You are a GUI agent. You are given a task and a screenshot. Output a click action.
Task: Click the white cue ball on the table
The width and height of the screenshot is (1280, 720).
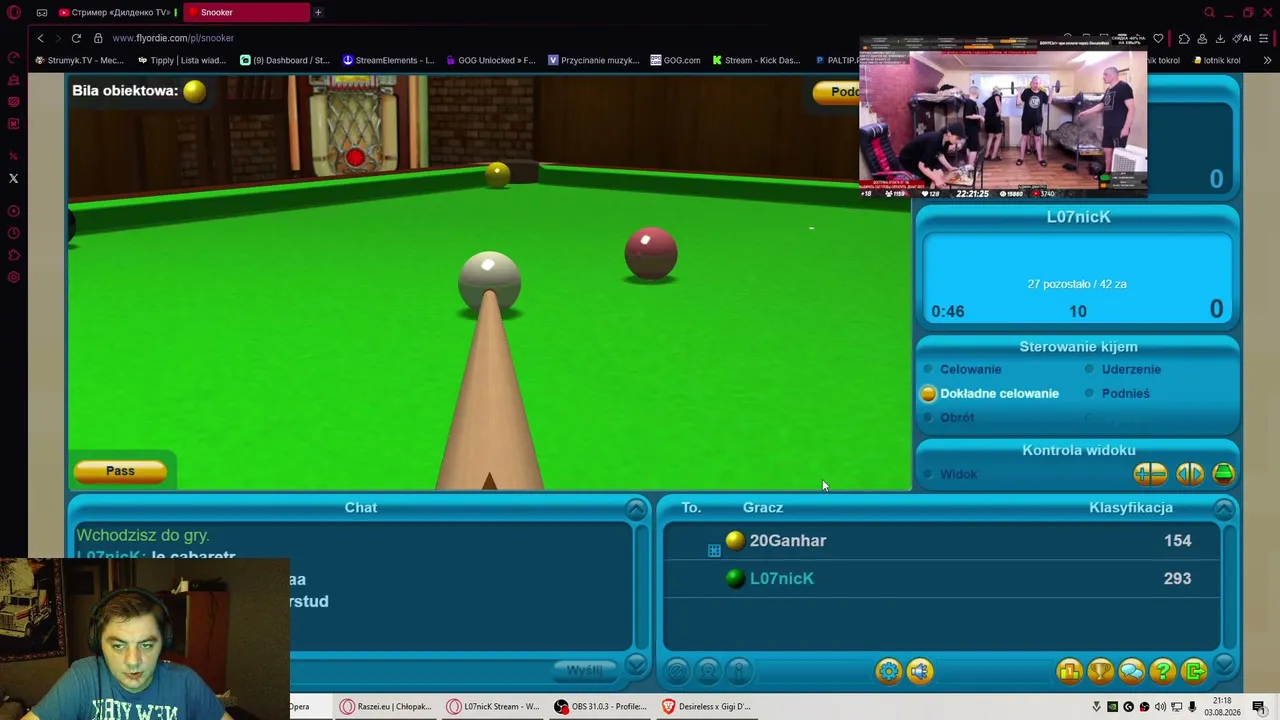pyautogui.click(x=489, y=283)
